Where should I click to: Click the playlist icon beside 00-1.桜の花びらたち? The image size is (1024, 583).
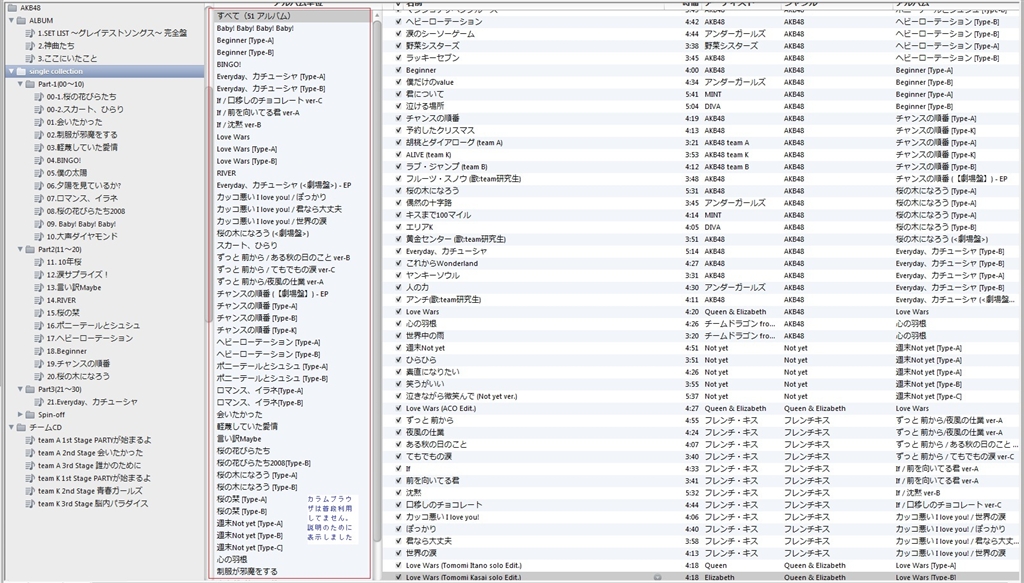[39, 97]
